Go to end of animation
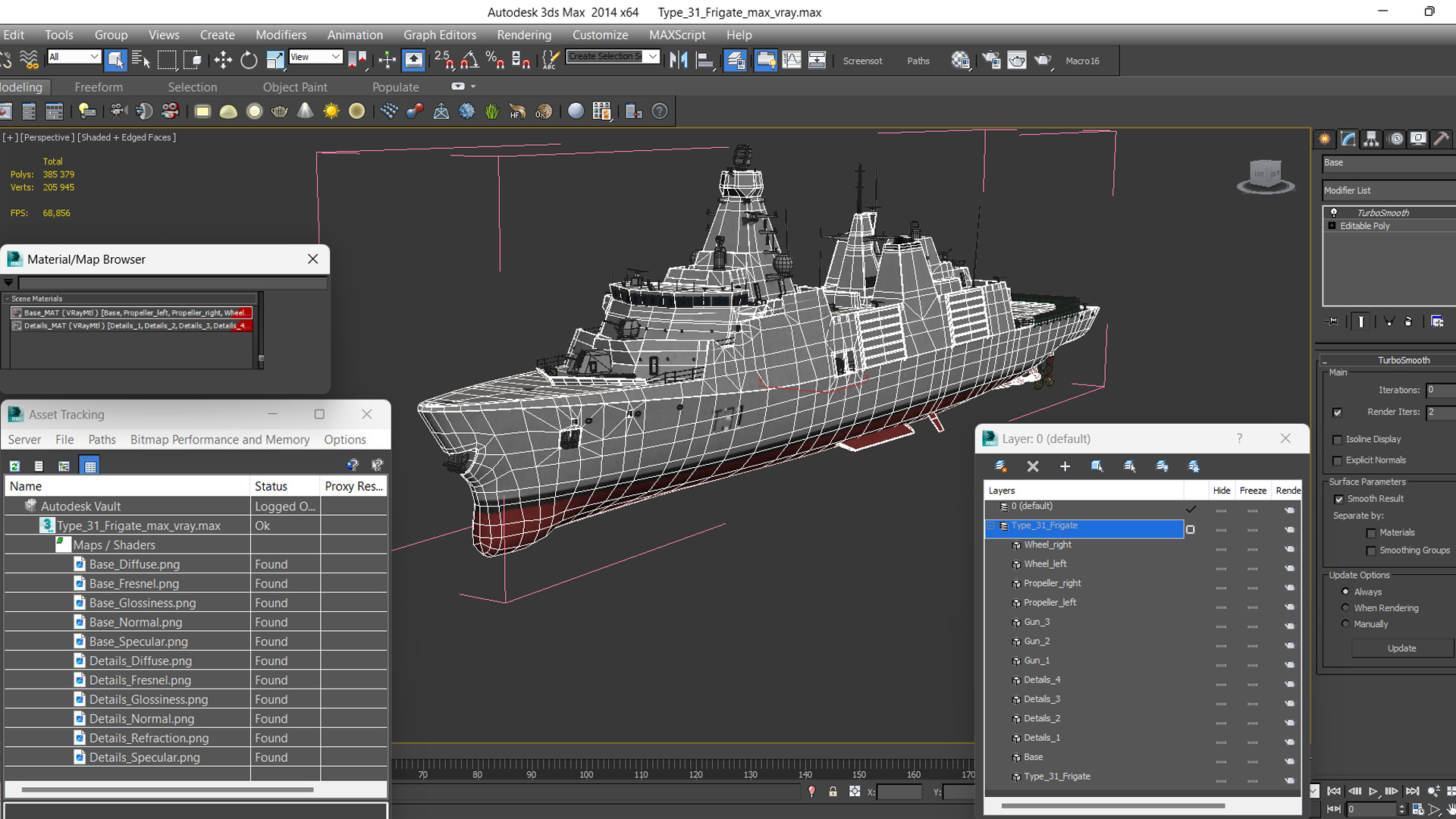 coord(1412,791)
